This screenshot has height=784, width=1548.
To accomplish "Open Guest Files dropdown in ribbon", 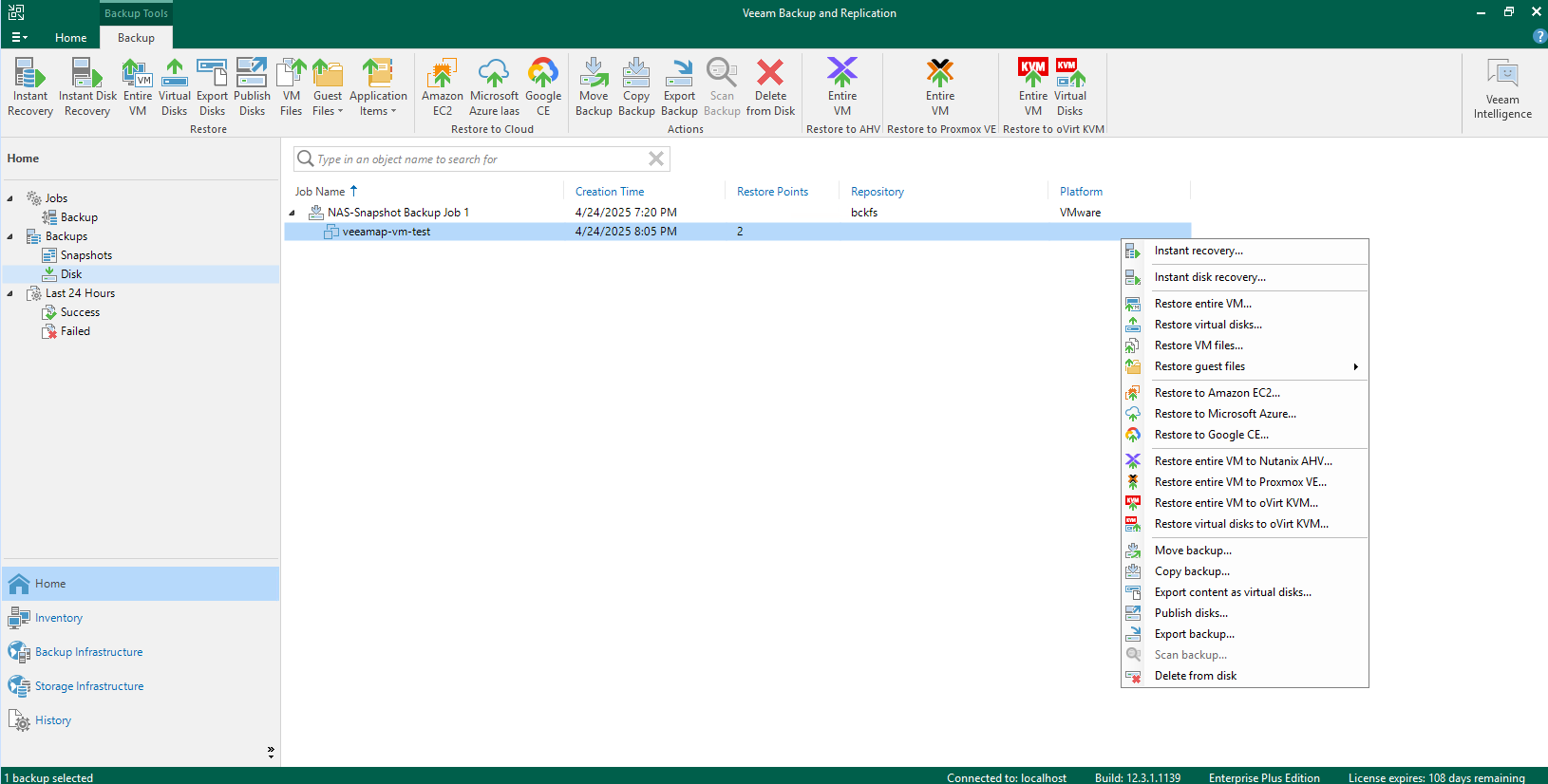I will tap(328, 87).
